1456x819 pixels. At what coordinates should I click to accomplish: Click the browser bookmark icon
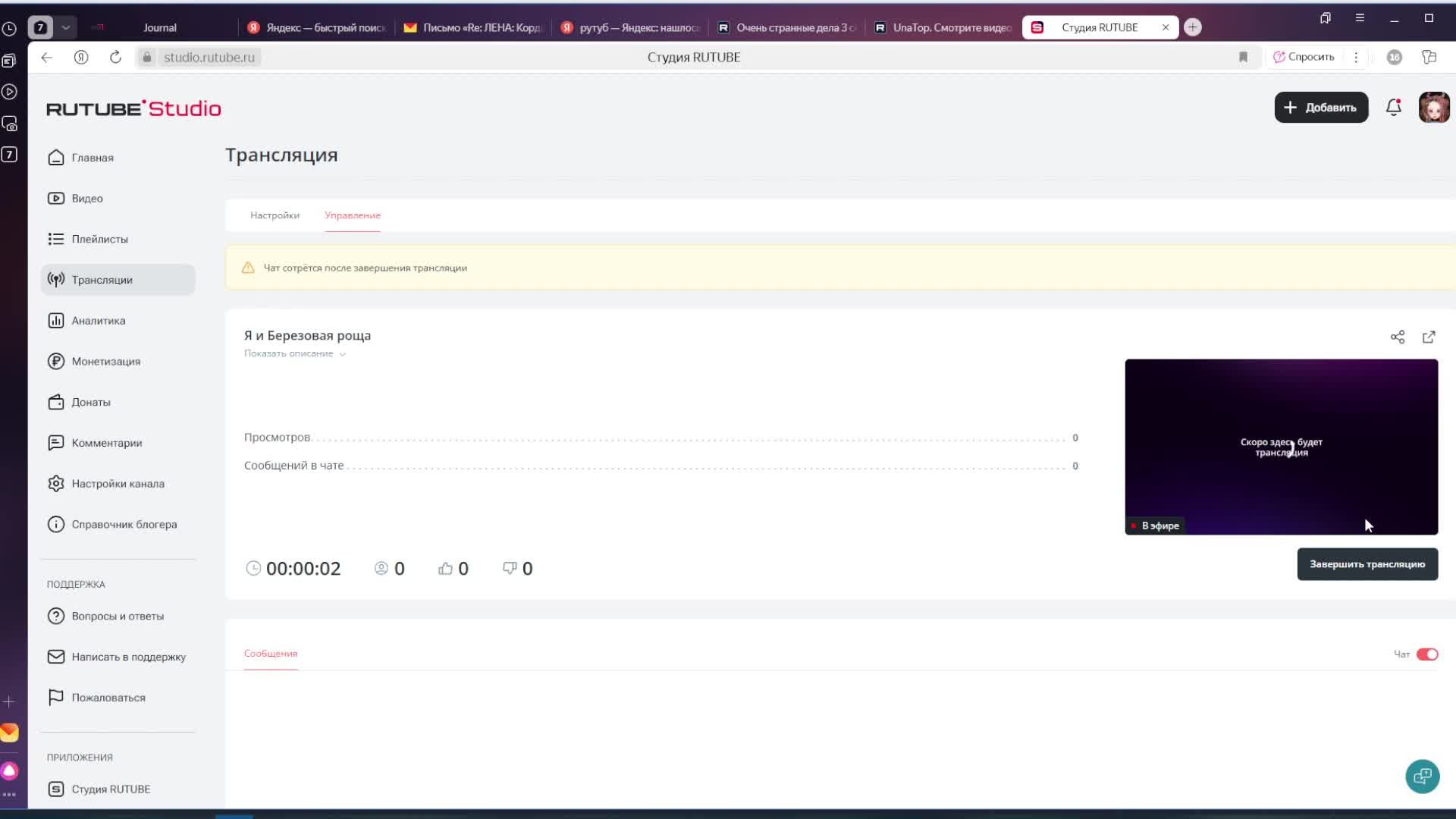click(x=1243, y=57)
